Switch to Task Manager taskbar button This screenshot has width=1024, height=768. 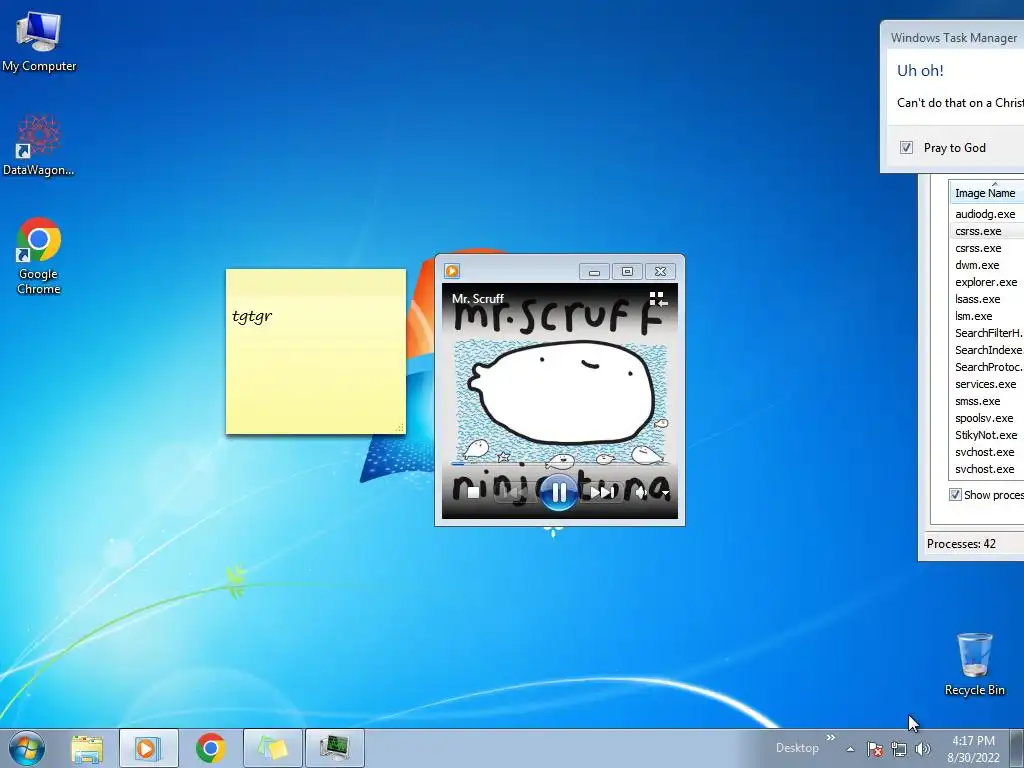(x=334, y=748)
